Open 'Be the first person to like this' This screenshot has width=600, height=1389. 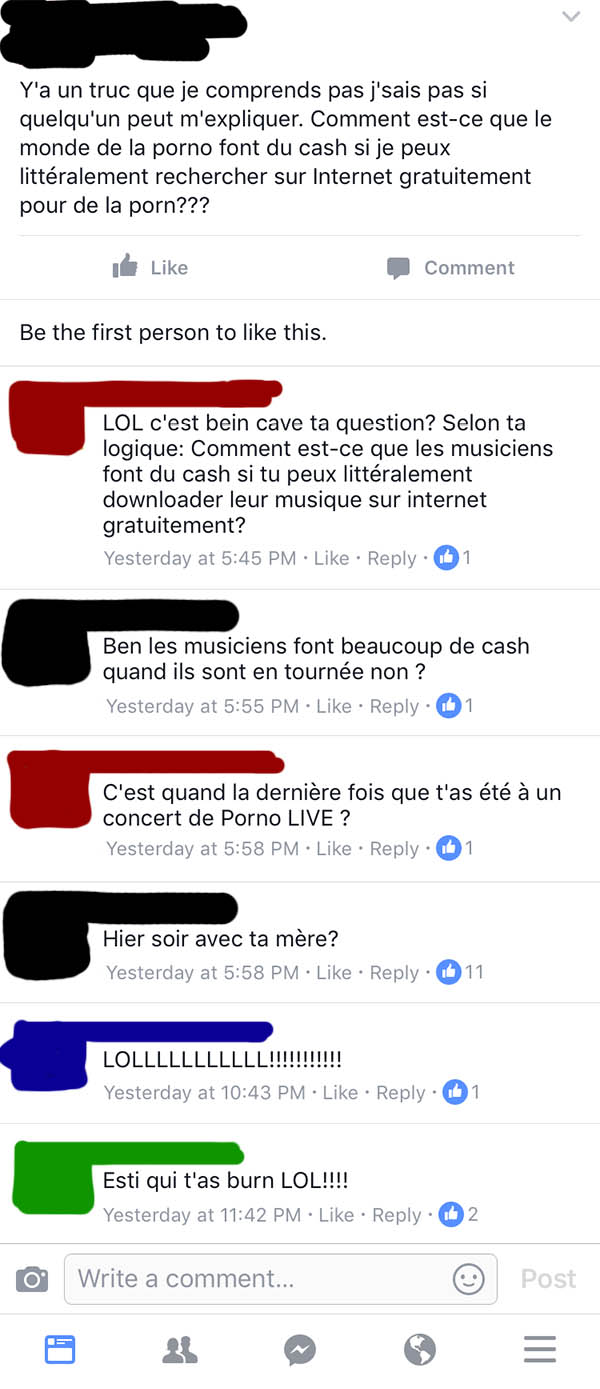pos(173,332)
